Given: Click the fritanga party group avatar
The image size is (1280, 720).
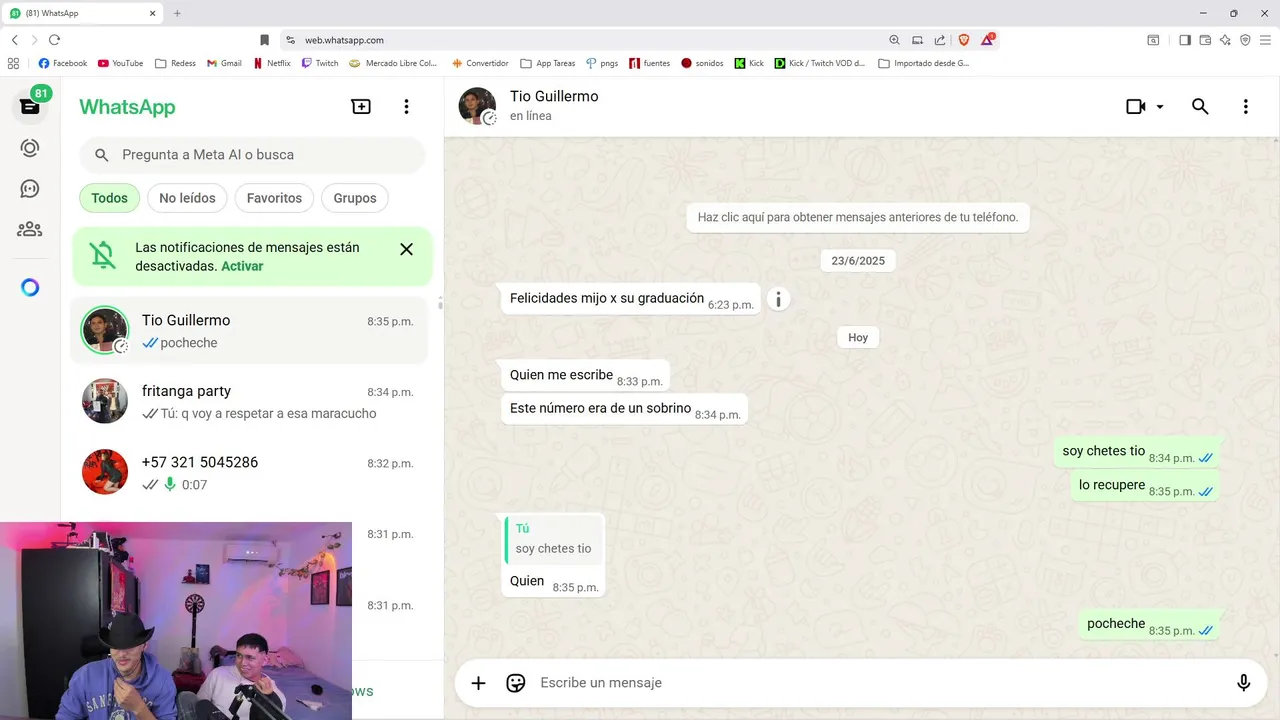Looking at the screenshot, I should 105,401.
